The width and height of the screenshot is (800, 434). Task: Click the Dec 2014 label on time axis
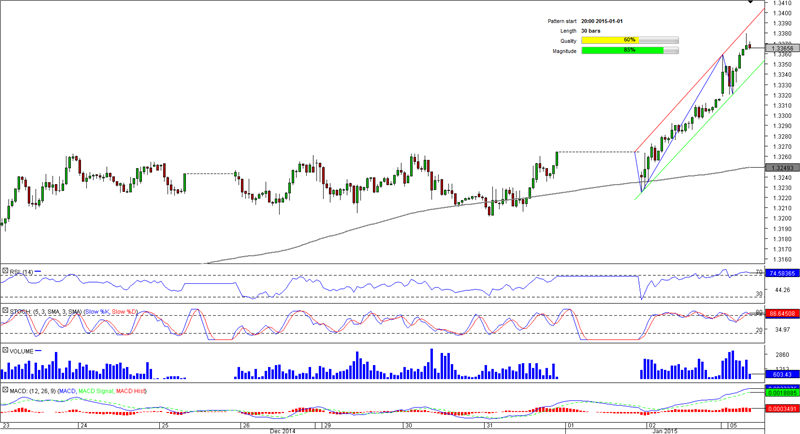(x=282, y=431)
